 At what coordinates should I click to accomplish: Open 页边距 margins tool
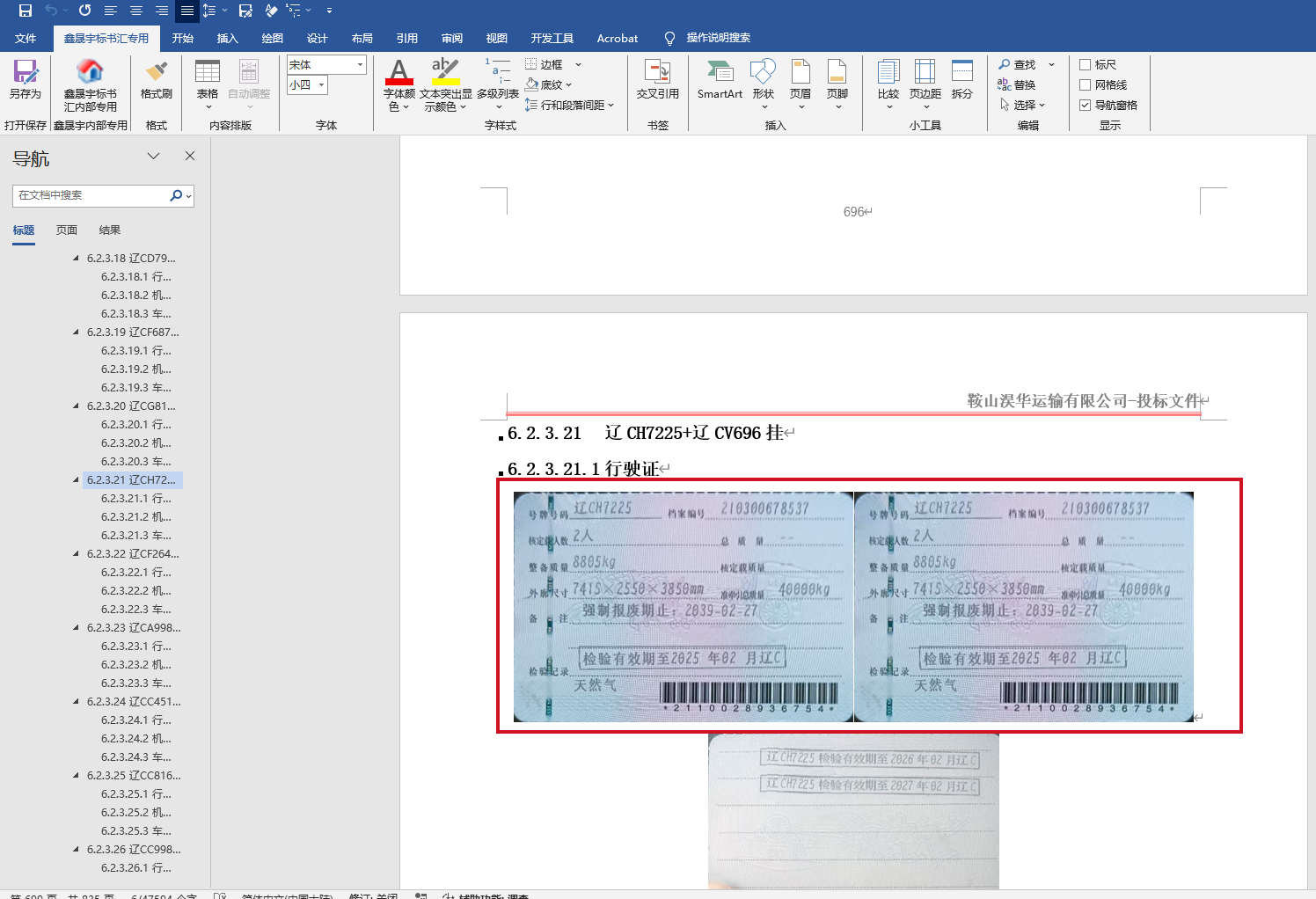925,84
